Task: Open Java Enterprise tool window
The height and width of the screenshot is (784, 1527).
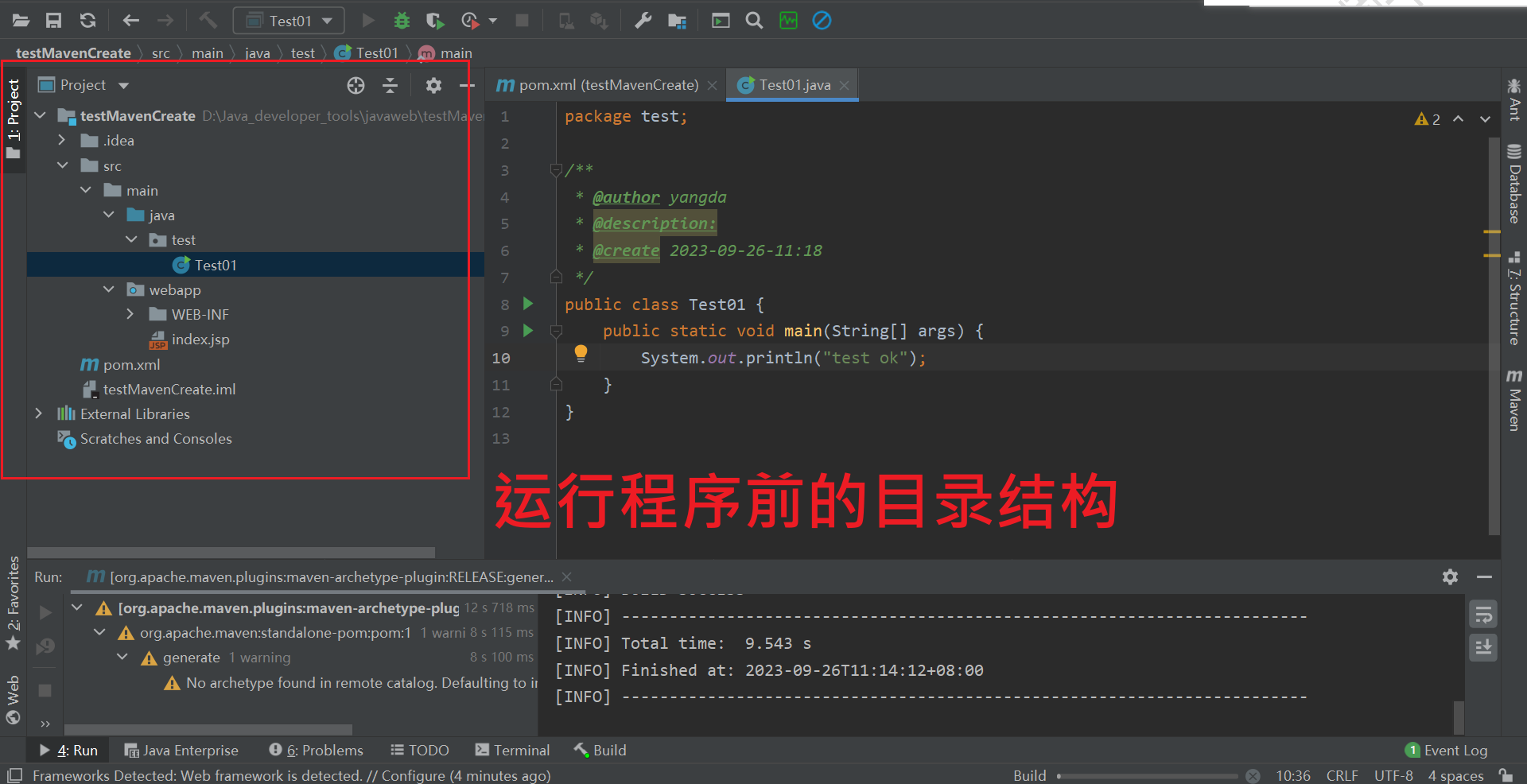Action: click(181, 751)
